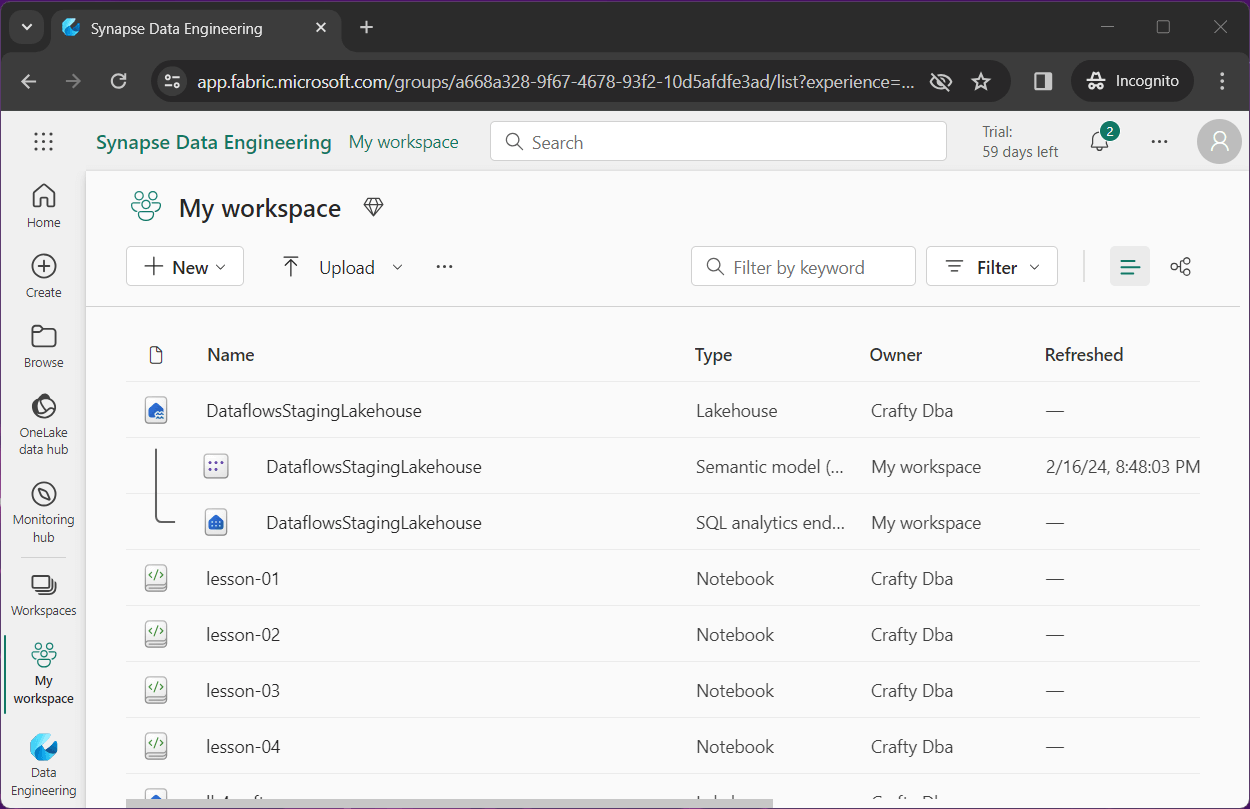Switch to lineage view icon
Viewport: 1250px width, 809px height.
tap(1180, 267)
